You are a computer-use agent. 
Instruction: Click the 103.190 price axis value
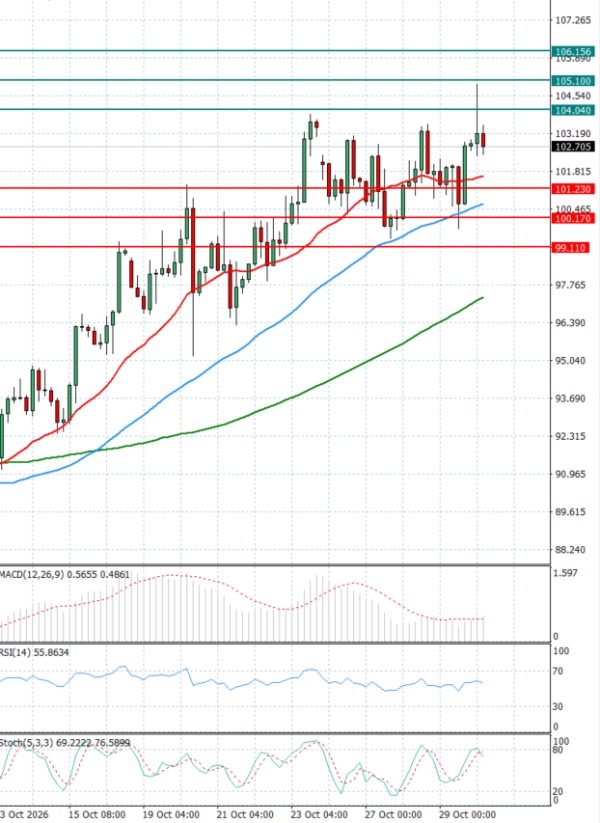coord(573,133)
